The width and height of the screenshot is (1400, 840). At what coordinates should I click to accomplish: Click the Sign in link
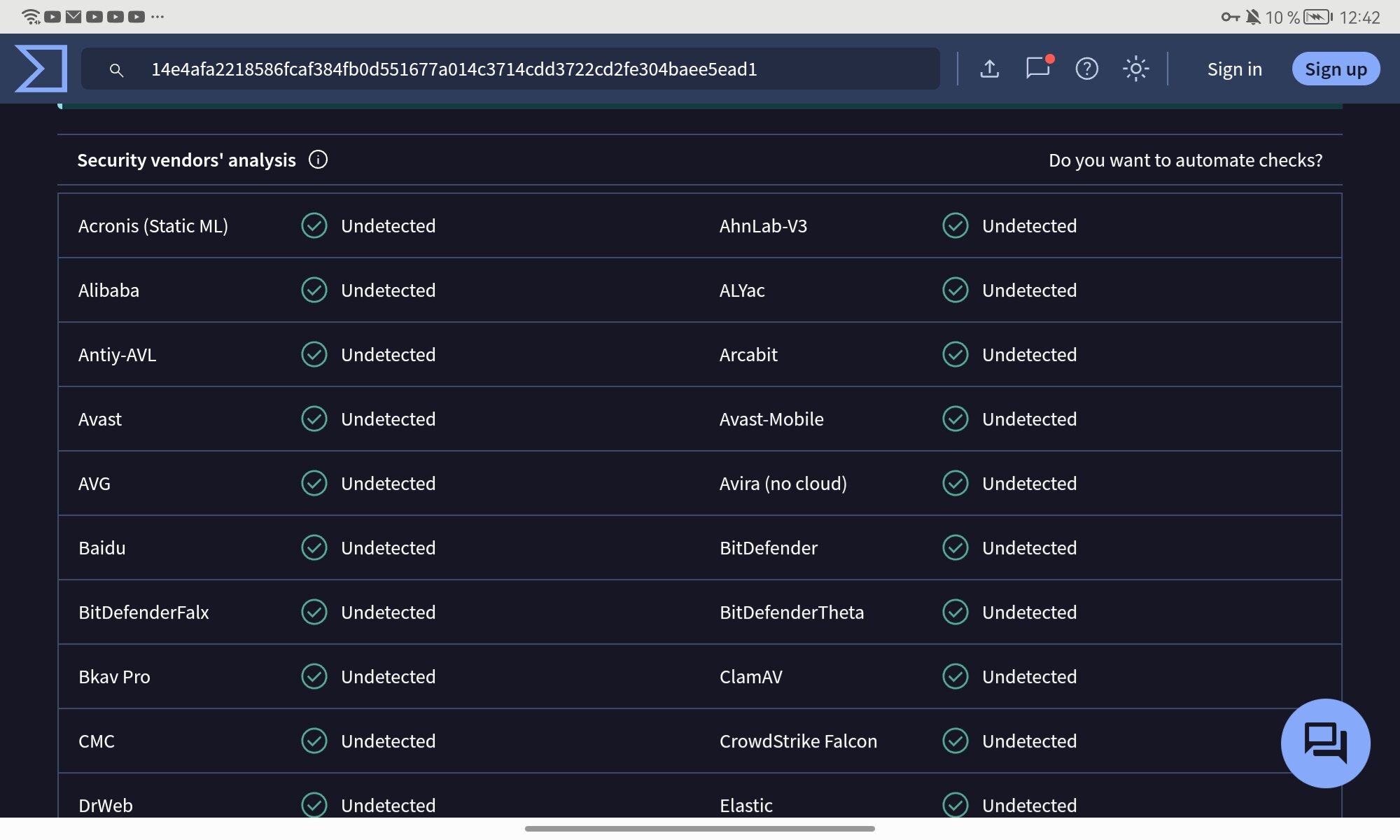click(1234, 69)
